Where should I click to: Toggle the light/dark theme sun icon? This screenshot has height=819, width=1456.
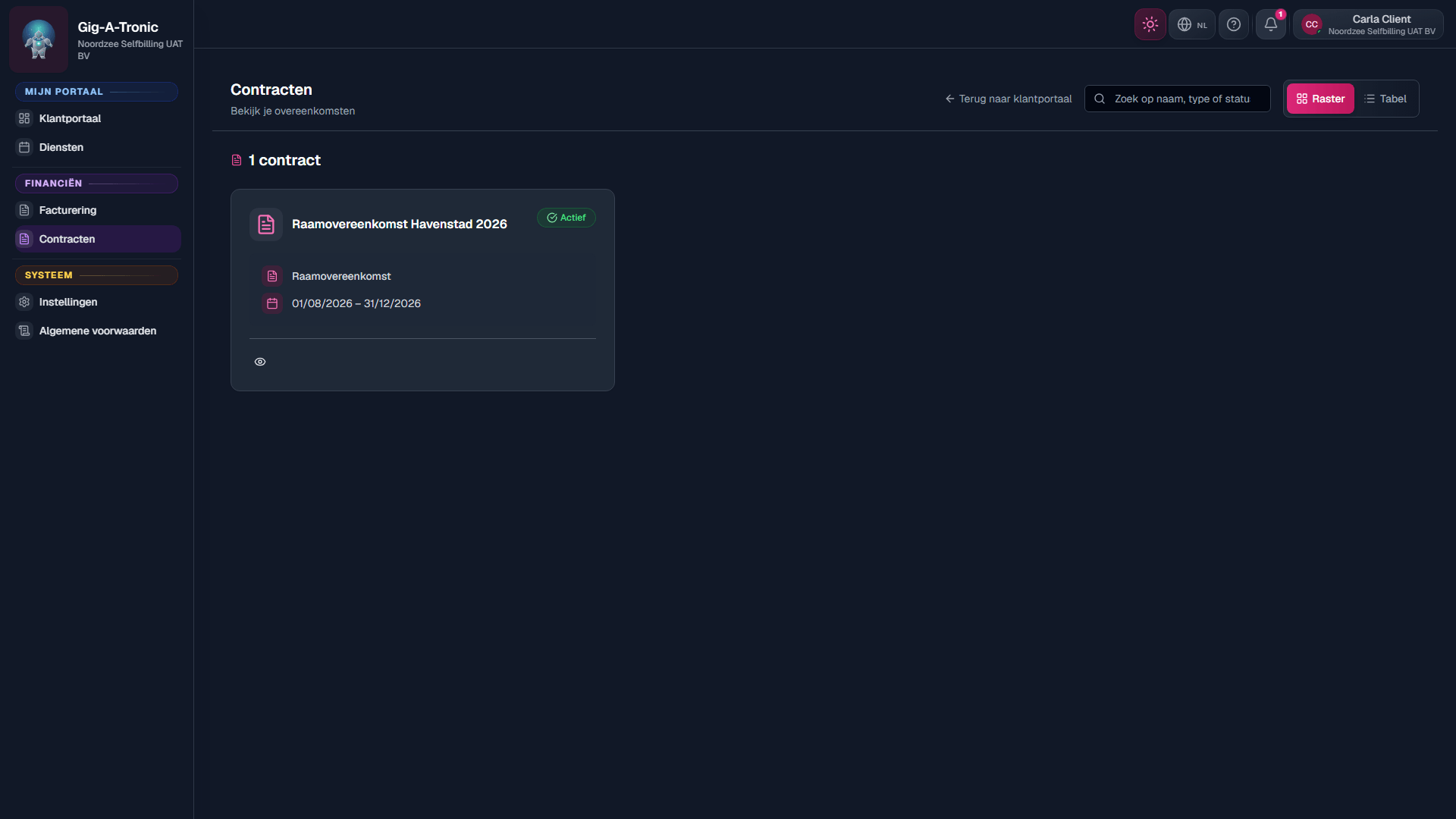[x=1150, y=24]
